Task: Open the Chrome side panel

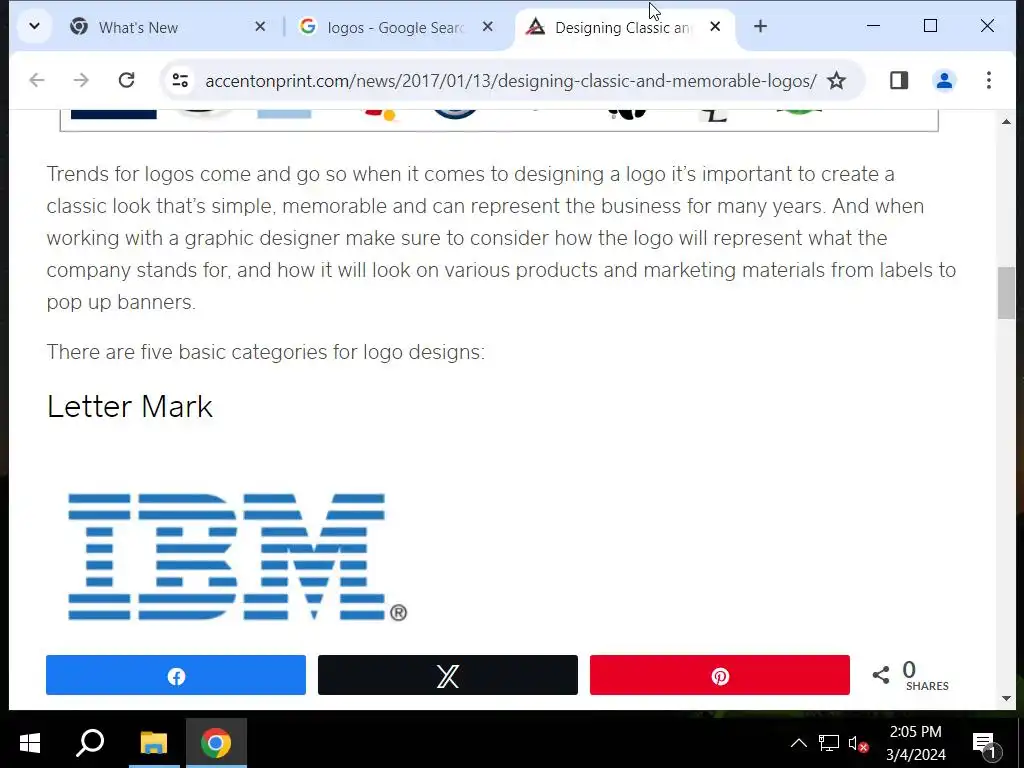Action: pos(899,80)
